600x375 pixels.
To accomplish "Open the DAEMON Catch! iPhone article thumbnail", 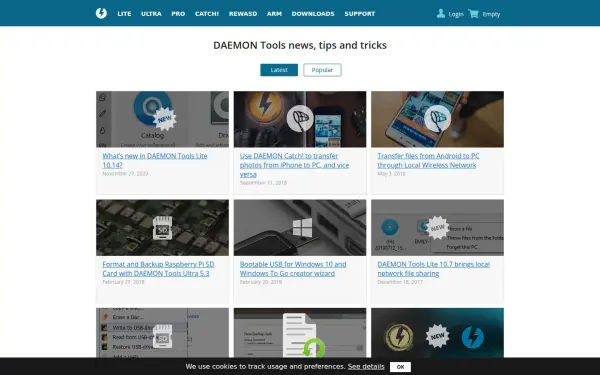I will pos(300,119).
